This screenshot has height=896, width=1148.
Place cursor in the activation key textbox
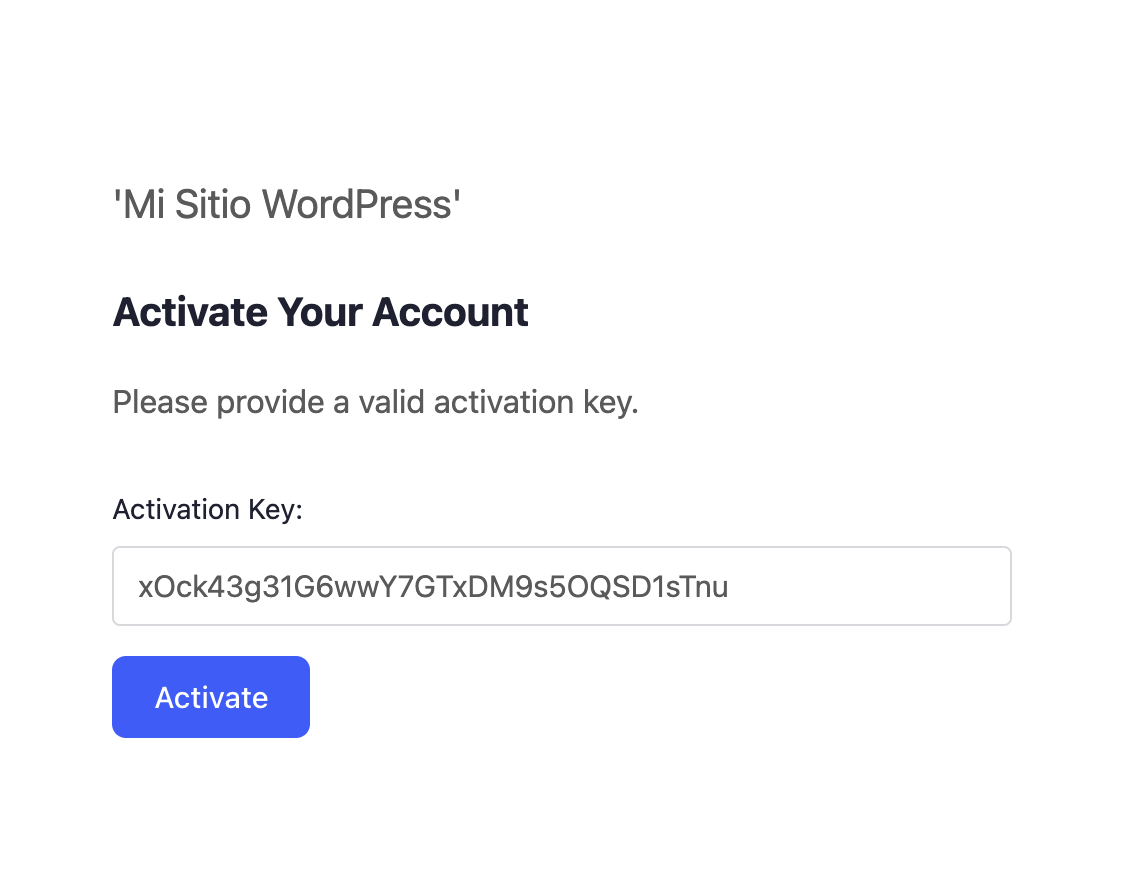561,586
